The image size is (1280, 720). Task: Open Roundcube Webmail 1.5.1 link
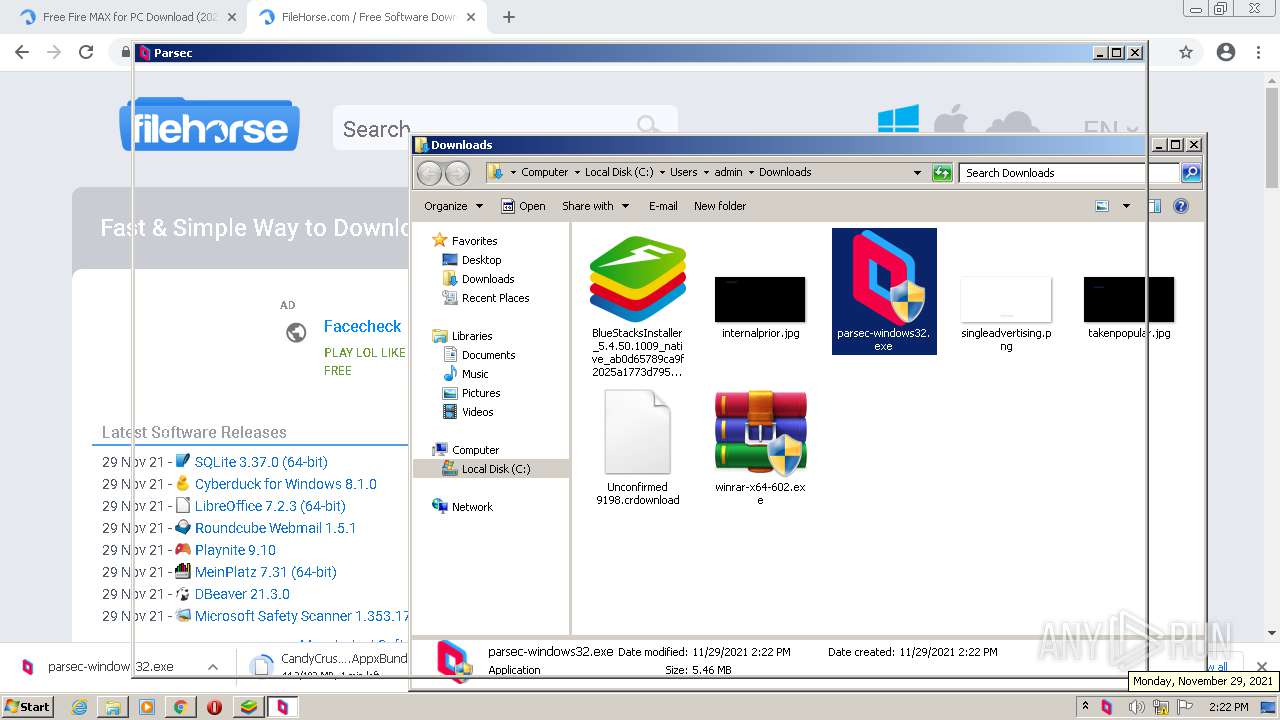pos(275,528)
